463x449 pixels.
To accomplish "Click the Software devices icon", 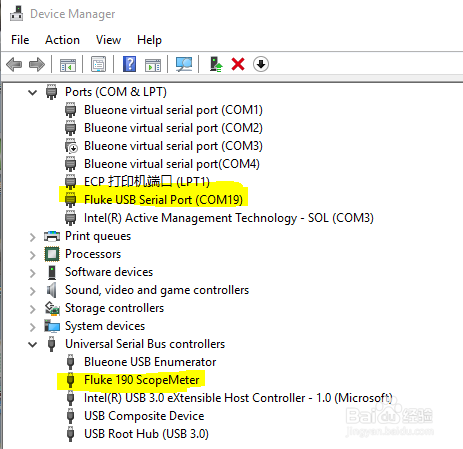I will (x=52, y=272).
